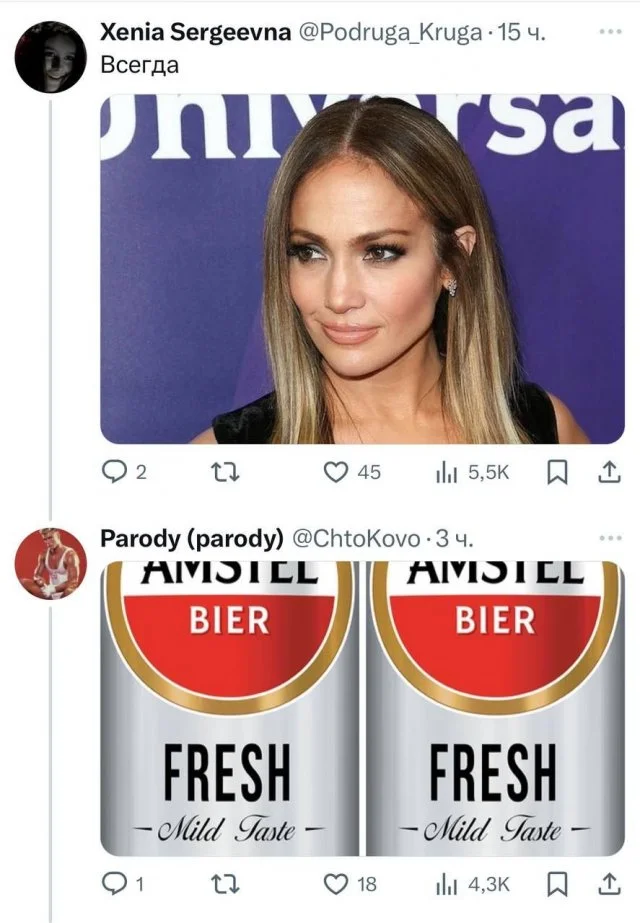
Task: Expand the left Amstel Bier can image
Action: pos(230,708)
